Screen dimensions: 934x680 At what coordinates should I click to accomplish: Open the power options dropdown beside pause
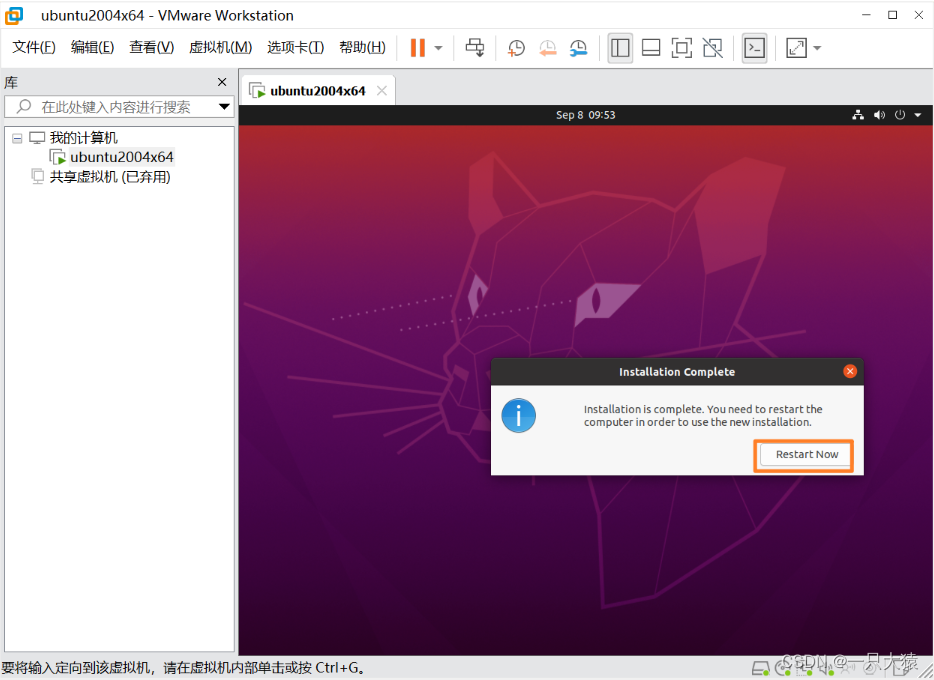(438, 48)
